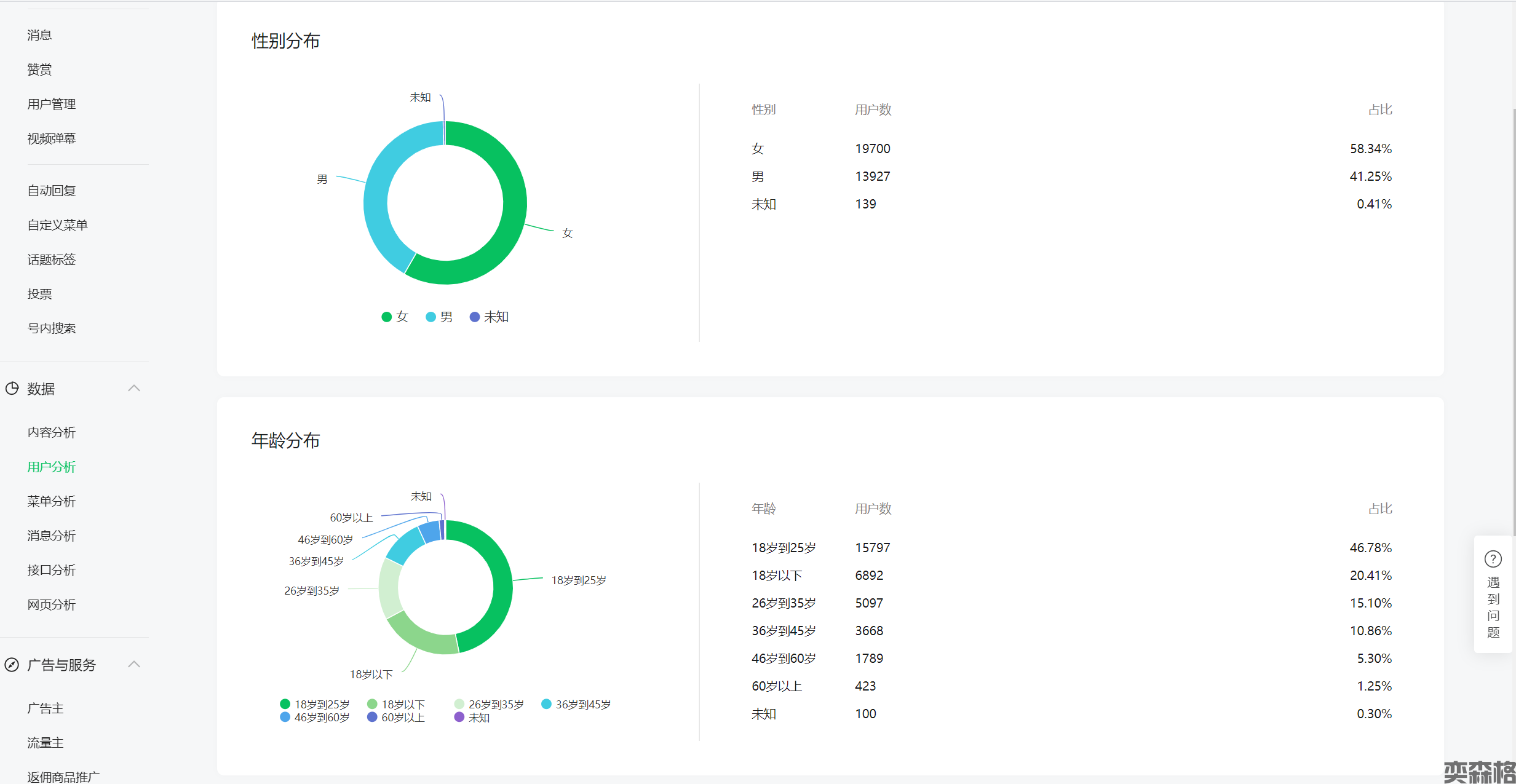This screenshot has height=784, width=1516.
Task: Open 流量主 under 广告与服务
Action: [46, 743]
